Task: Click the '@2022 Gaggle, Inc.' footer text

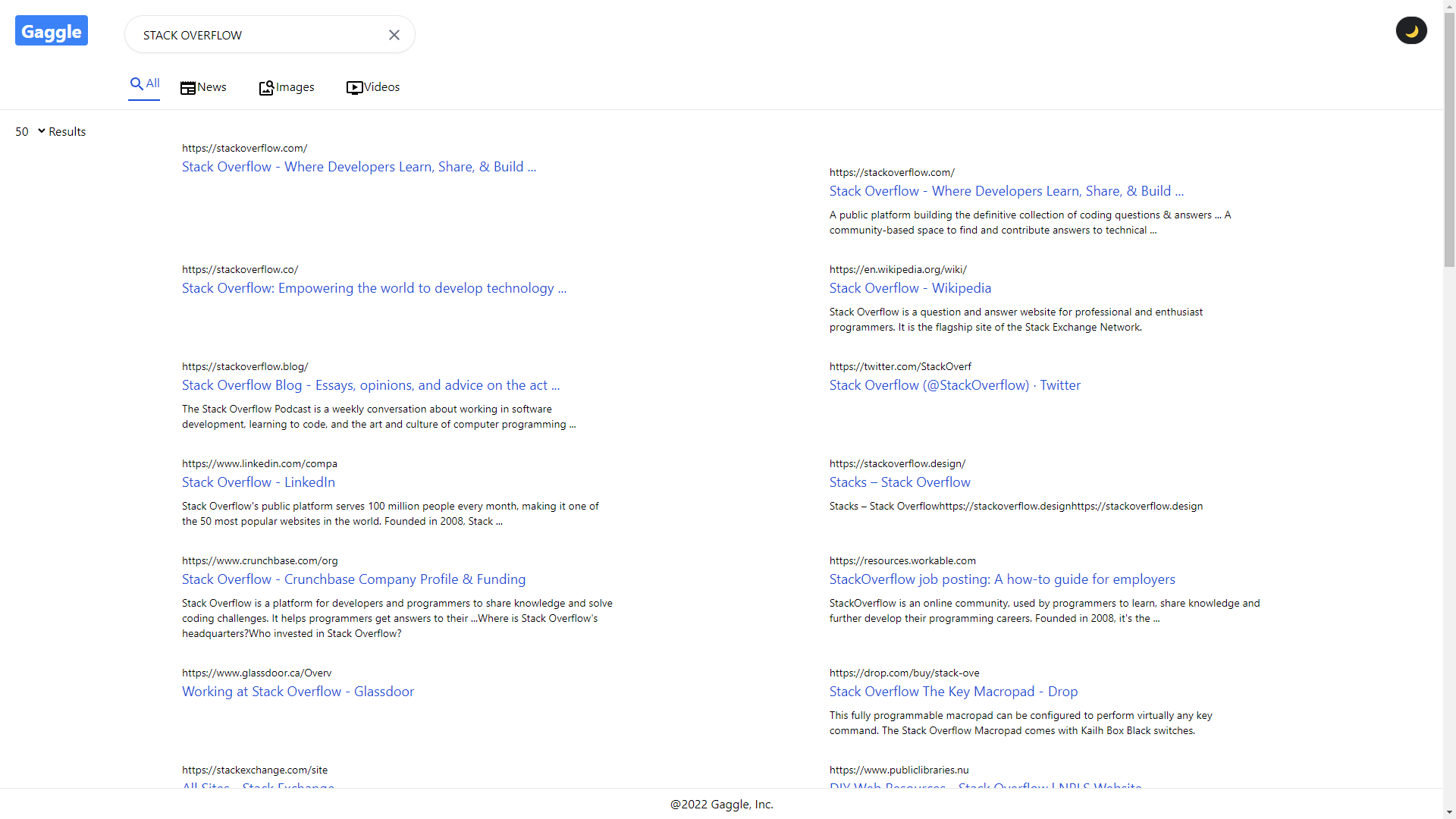Action: coord(722,805)
